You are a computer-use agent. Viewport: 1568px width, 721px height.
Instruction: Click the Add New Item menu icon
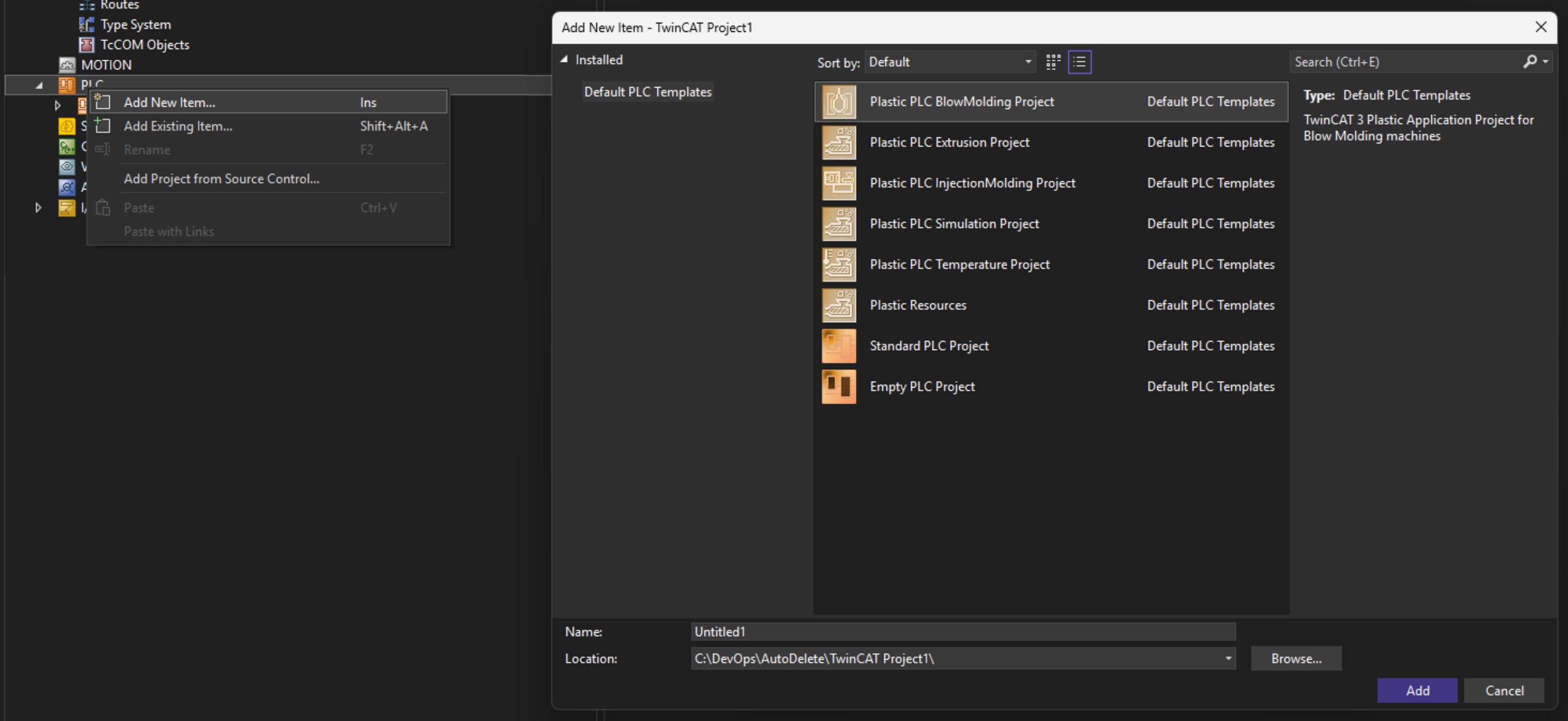(102, 102)
